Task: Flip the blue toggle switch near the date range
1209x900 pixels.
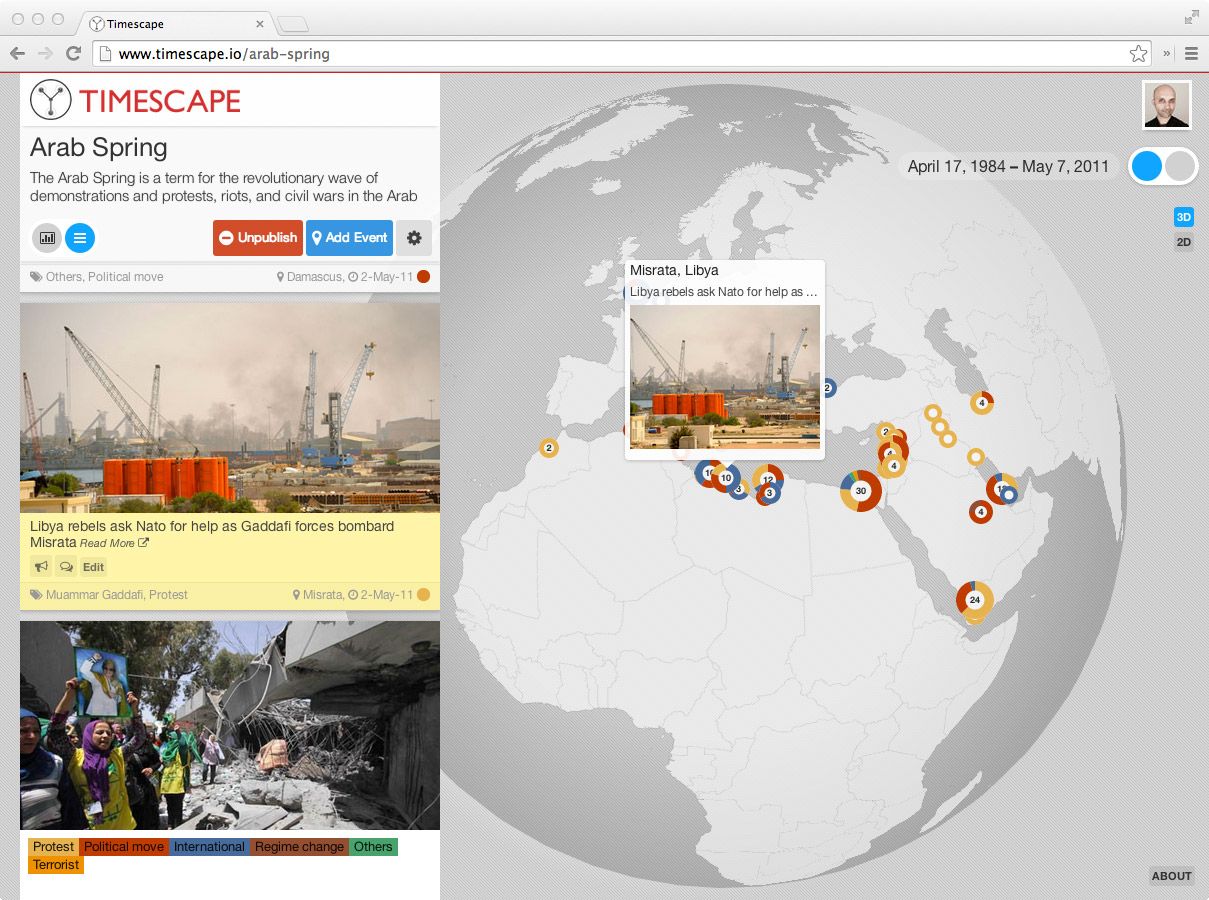Action: 1146,166
